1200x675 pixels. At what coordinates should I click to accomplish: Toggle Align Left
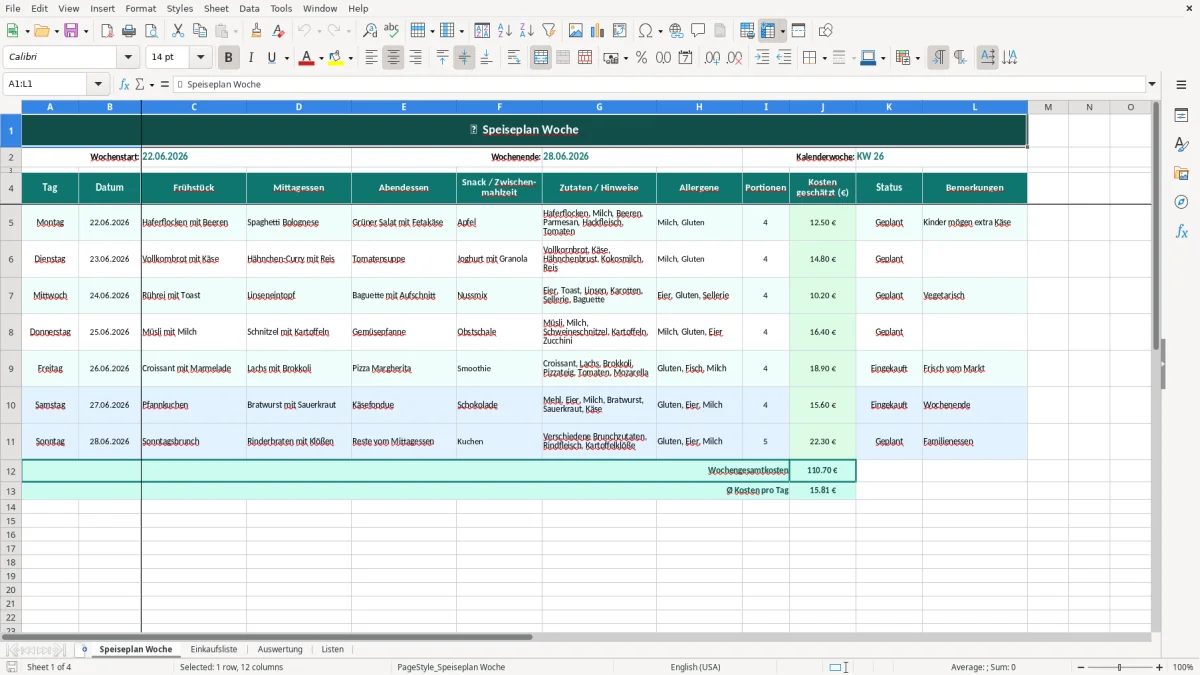371,58
